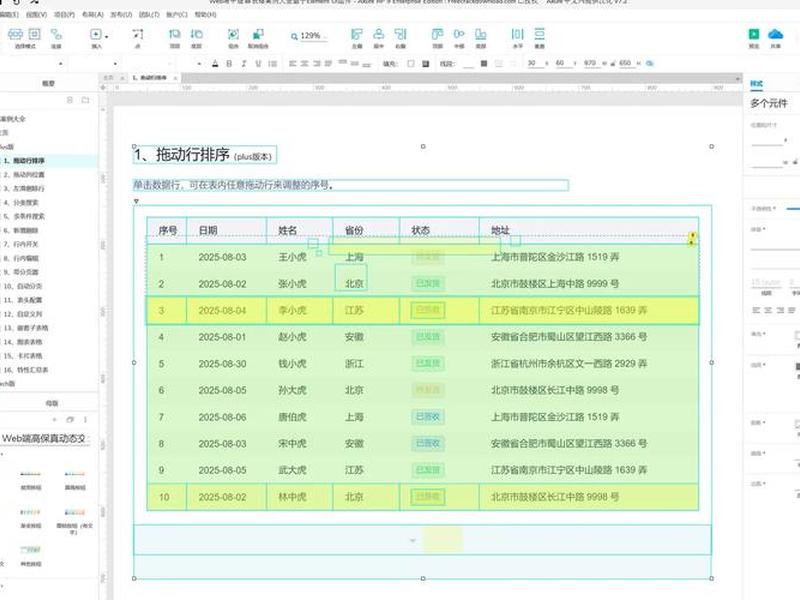Image resolution: width=800 pixels, height=600 pixels.
Task: Select the contained selection mode icon
Action: (34, 34)
